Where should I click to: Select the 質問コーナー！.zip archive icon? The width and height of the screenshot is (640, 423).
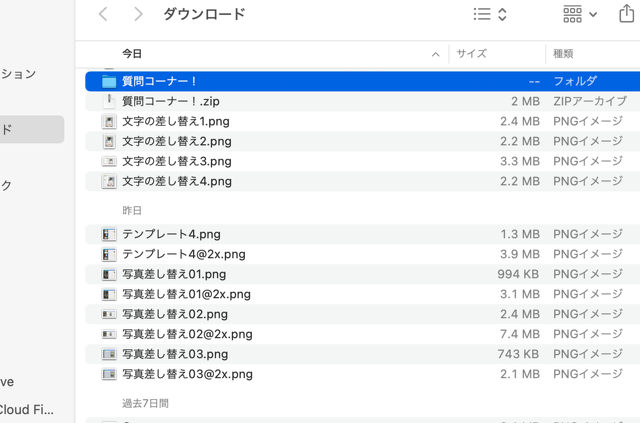click(109, 101)
